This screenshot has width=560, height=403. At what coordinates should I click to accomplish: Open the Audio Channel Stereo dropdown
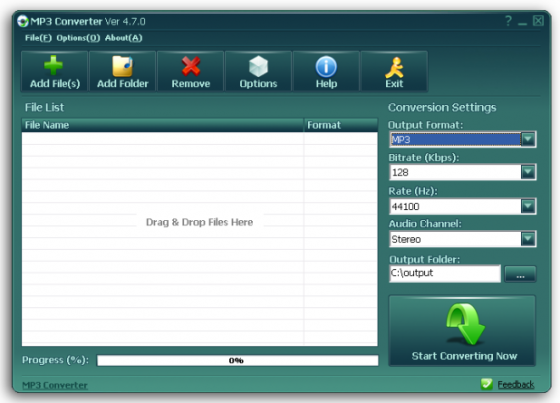[x=528, y=239]
